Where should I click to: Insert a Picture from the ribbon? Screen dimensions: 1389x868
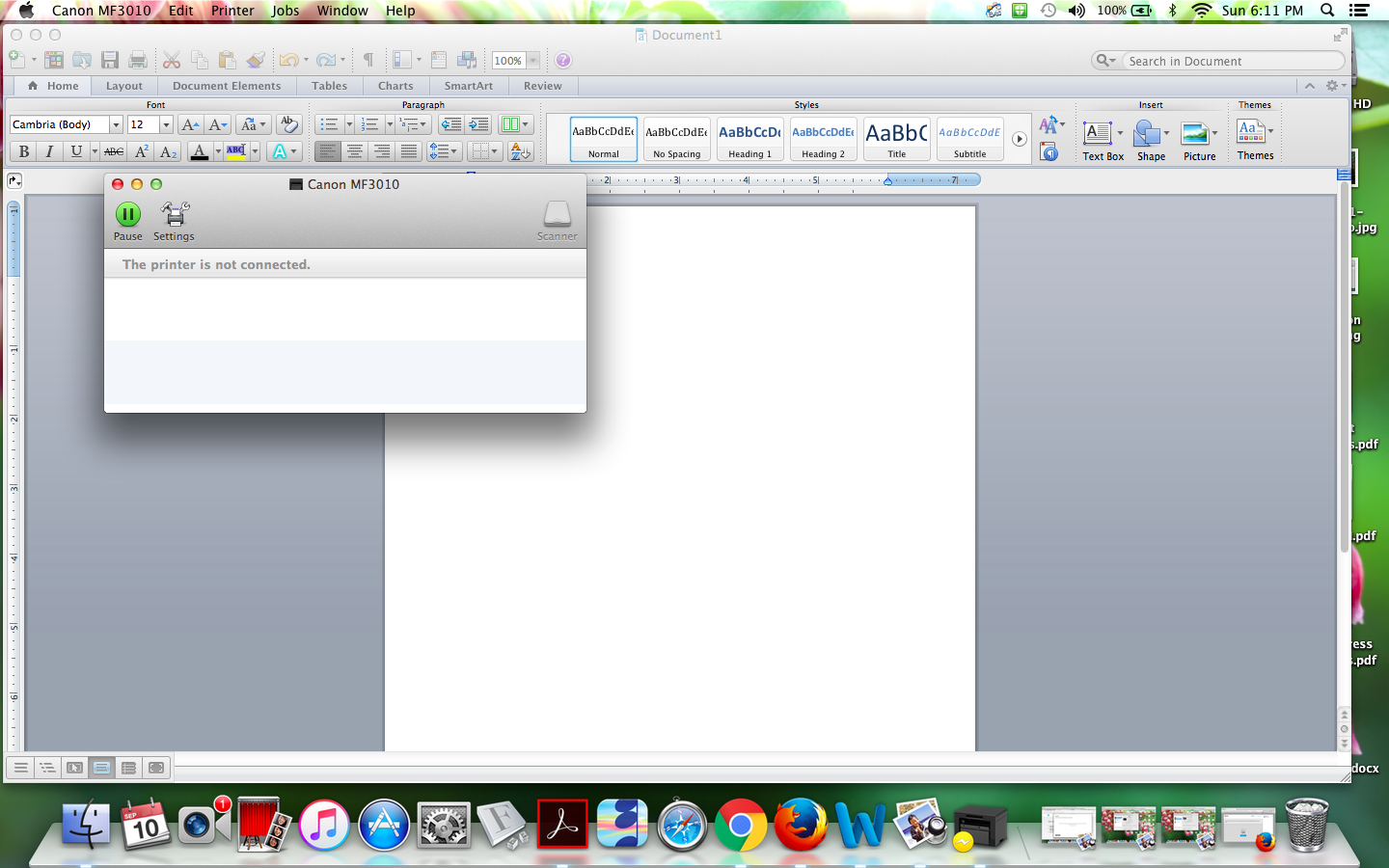tap(1199, 140)
